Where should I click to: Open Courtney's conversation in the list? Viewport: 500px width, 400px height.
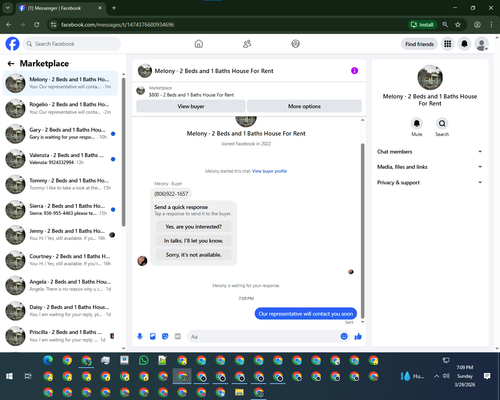(60, 260)
